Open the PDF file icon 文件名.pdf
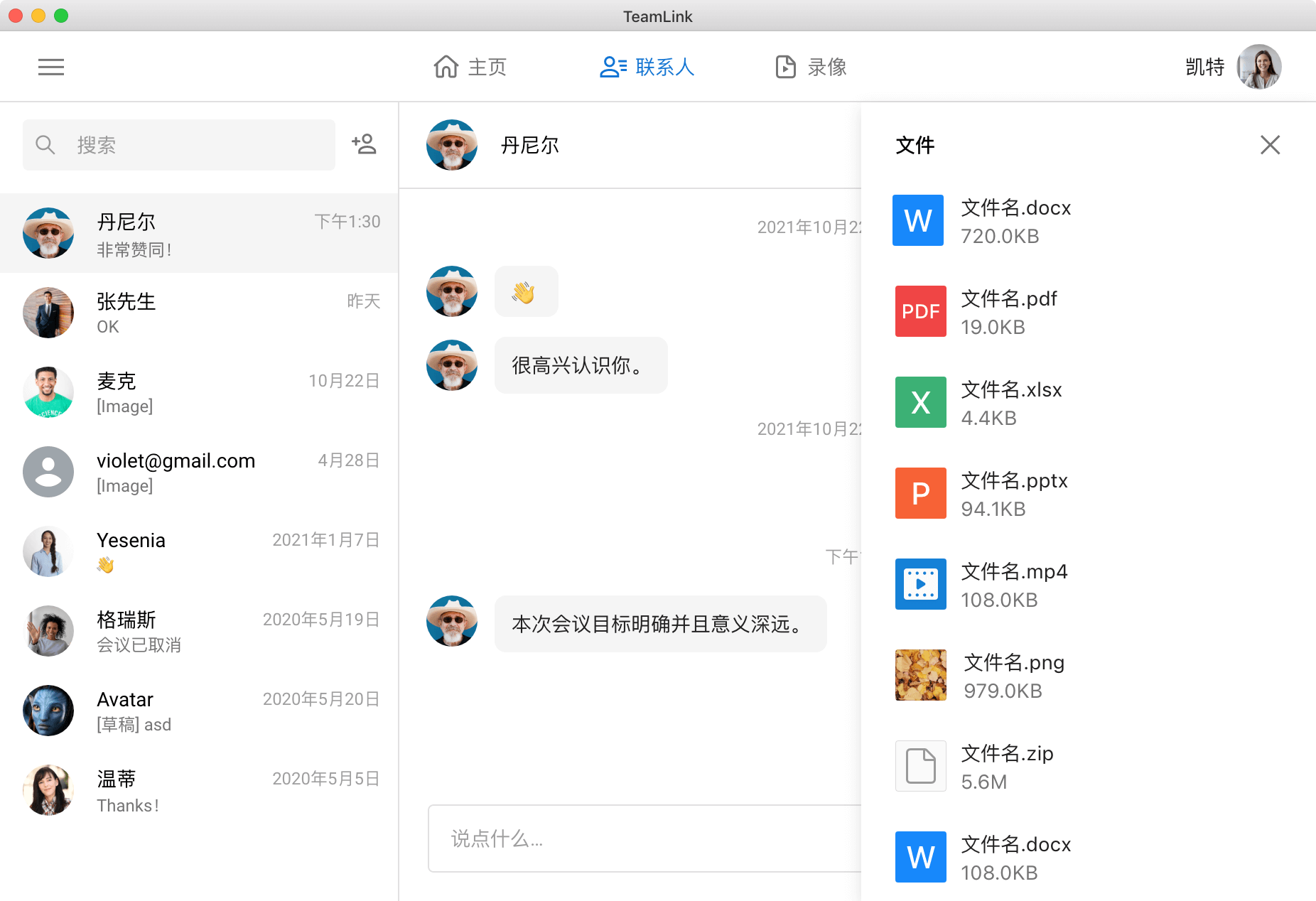 tap(920, 311)
